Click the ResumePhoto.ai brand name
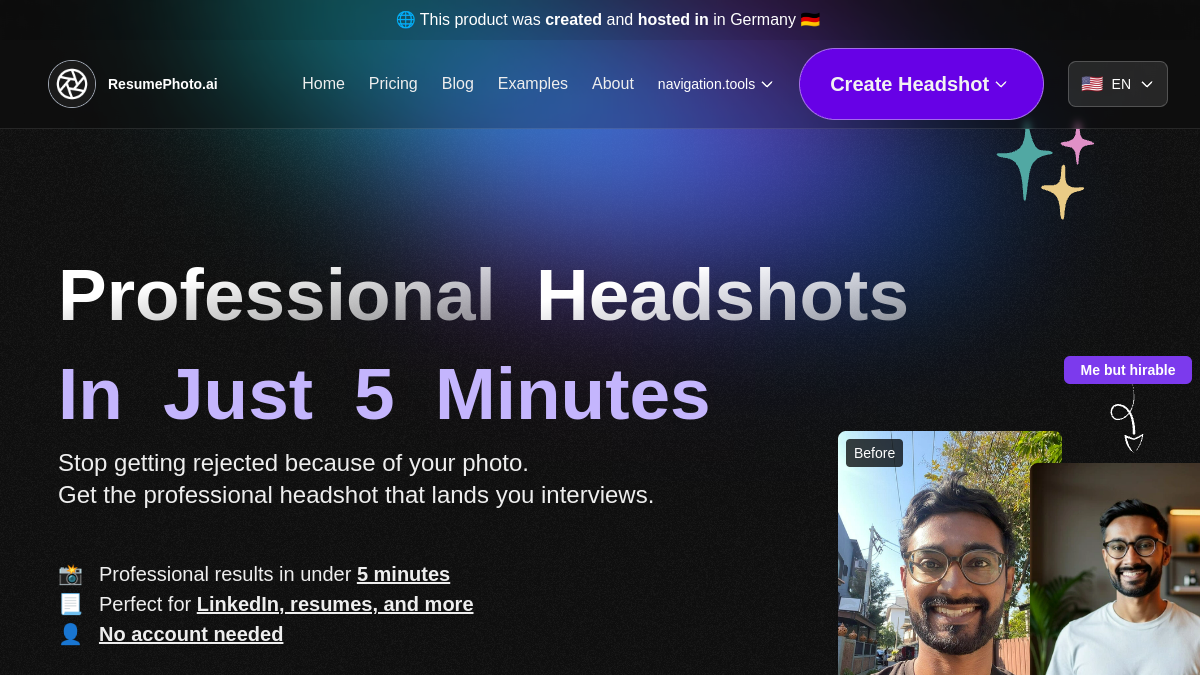Screen dimensions: 1200x675 pos(163,84)
